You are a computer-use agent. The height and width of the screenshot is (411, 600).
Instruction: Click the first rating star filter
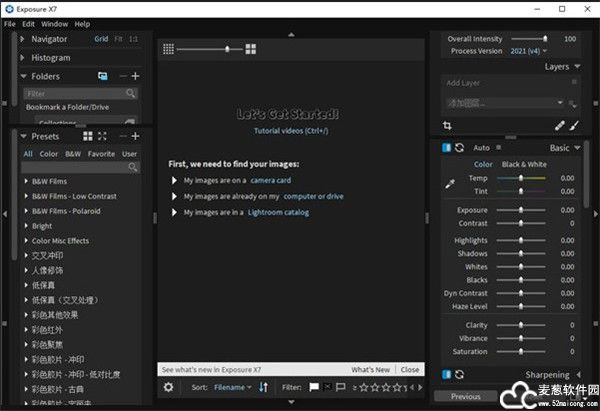[x=364, y=388]
